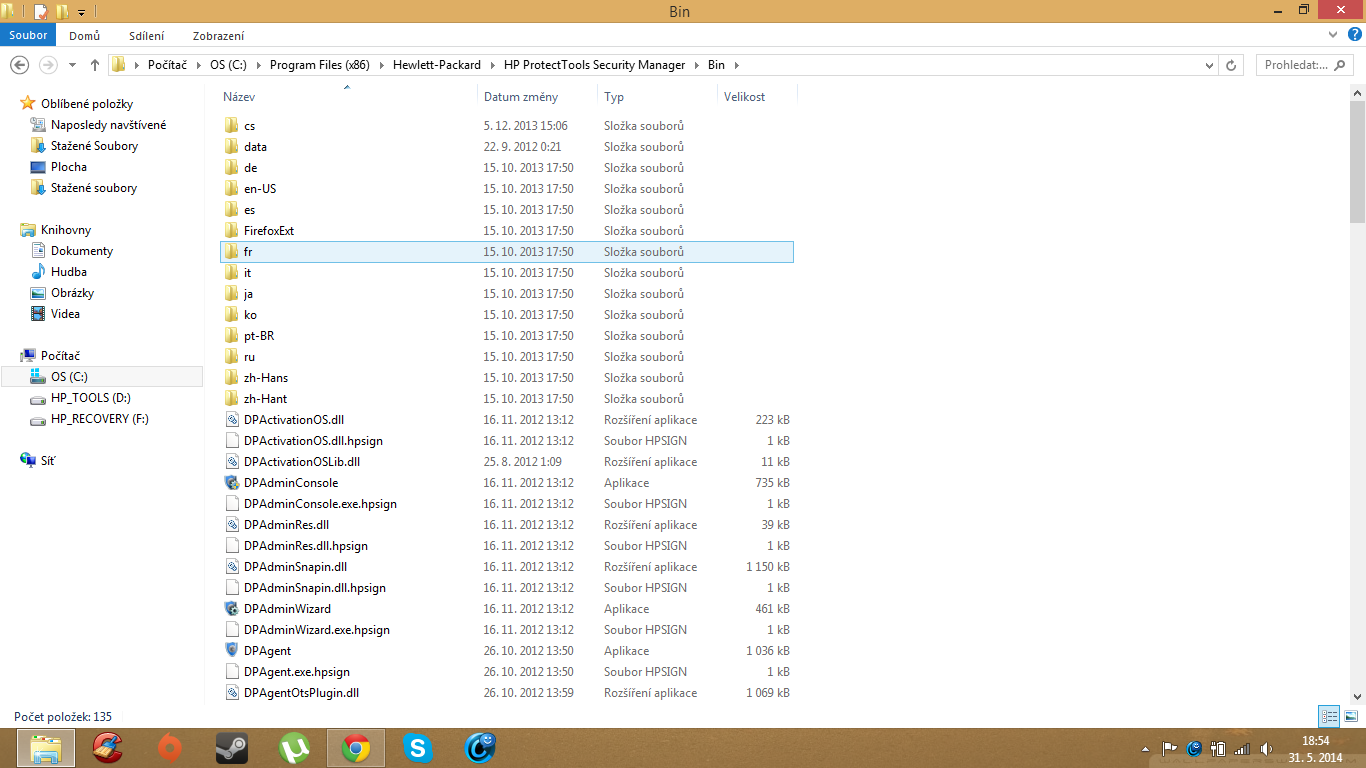Switch to the Zobrazení ribbon tab
The image size is (1366, 768).
[218, 35]
